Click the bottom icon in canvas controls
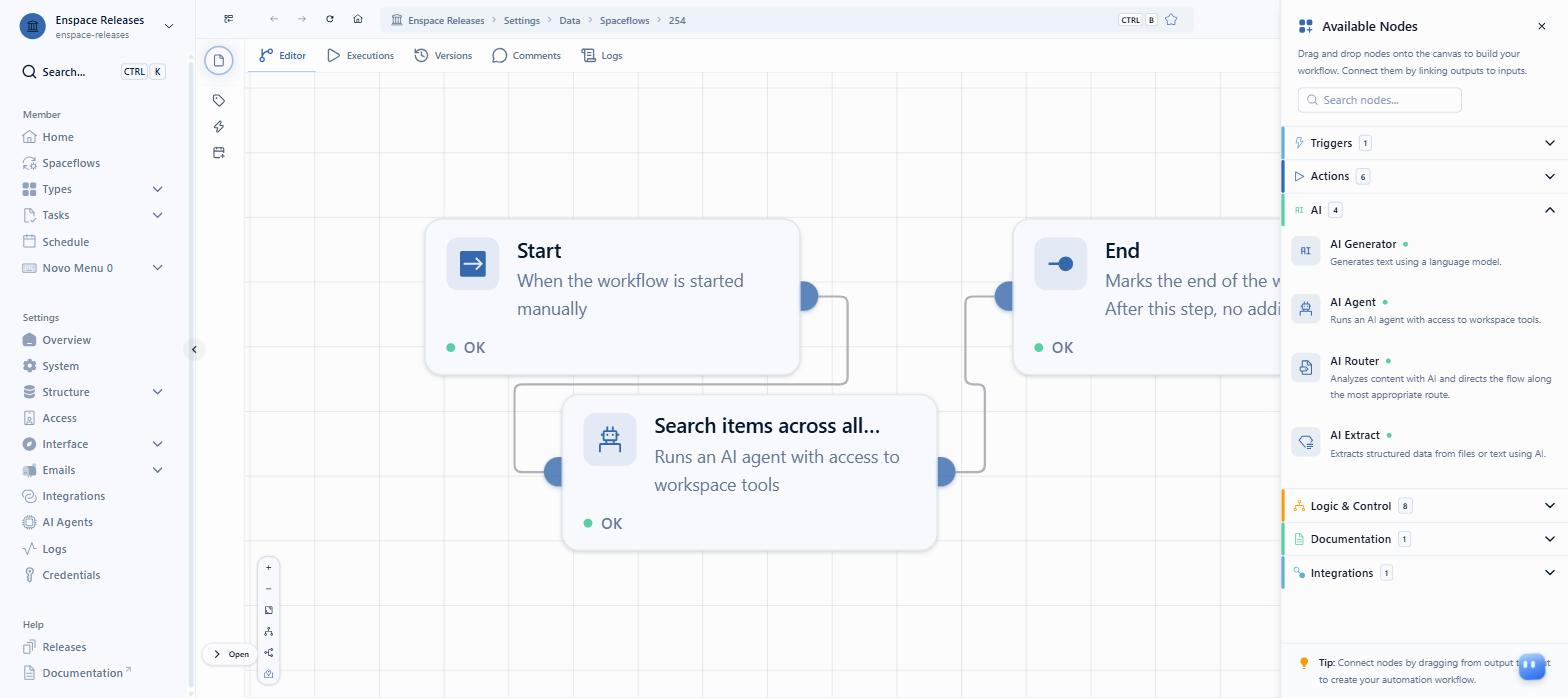 [x=268, y=674]
